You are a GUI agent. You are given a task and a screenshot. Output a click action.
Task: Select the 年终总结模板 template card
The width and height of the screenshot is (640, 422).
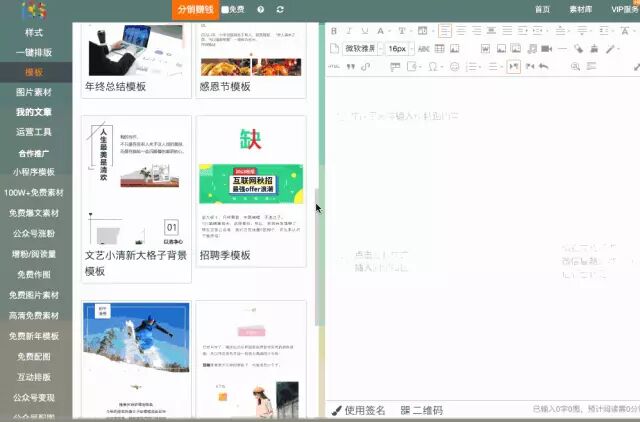pyautogui.click(x=136, y=60)
